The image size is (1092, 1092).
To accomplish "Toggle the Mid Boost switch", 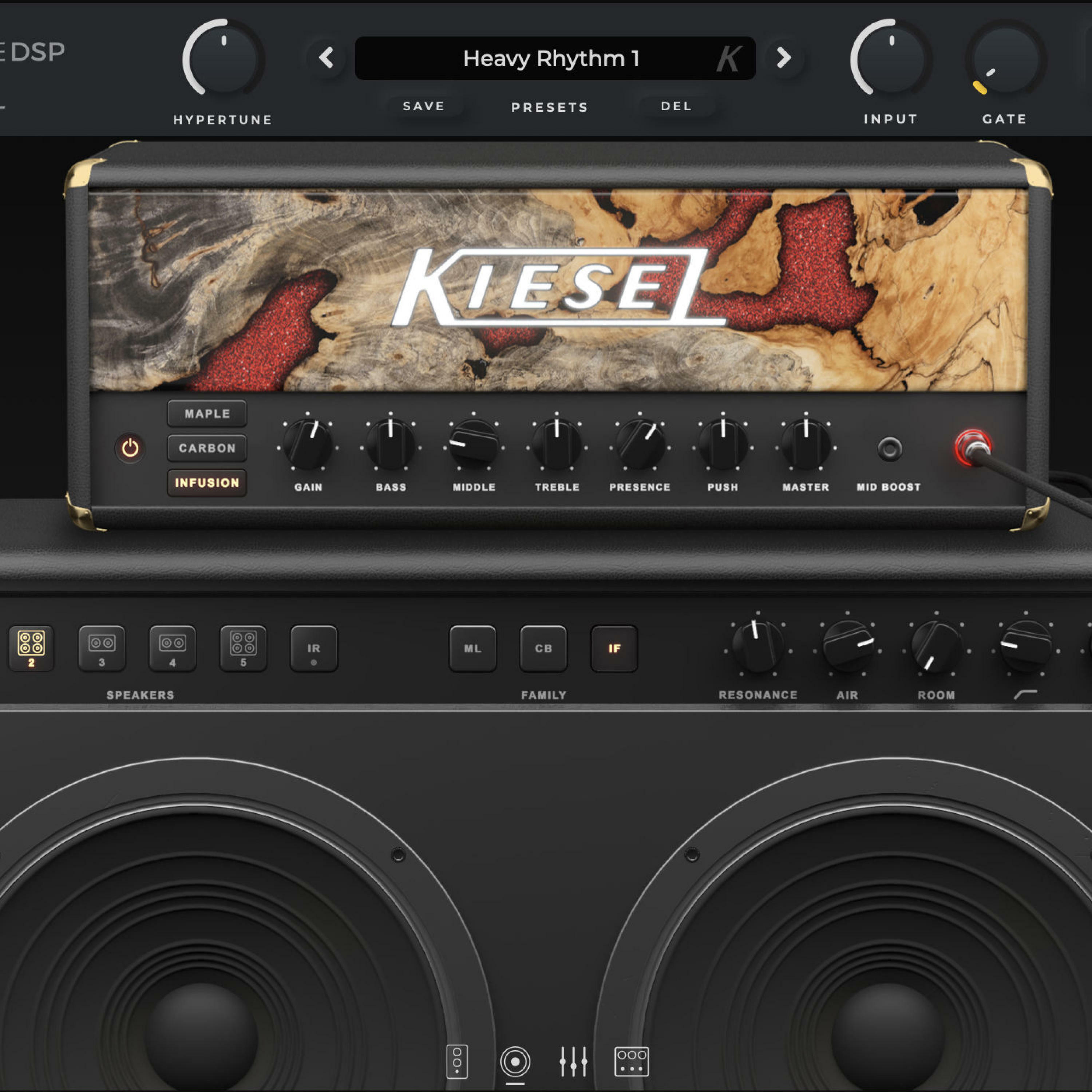I will 890,449.
